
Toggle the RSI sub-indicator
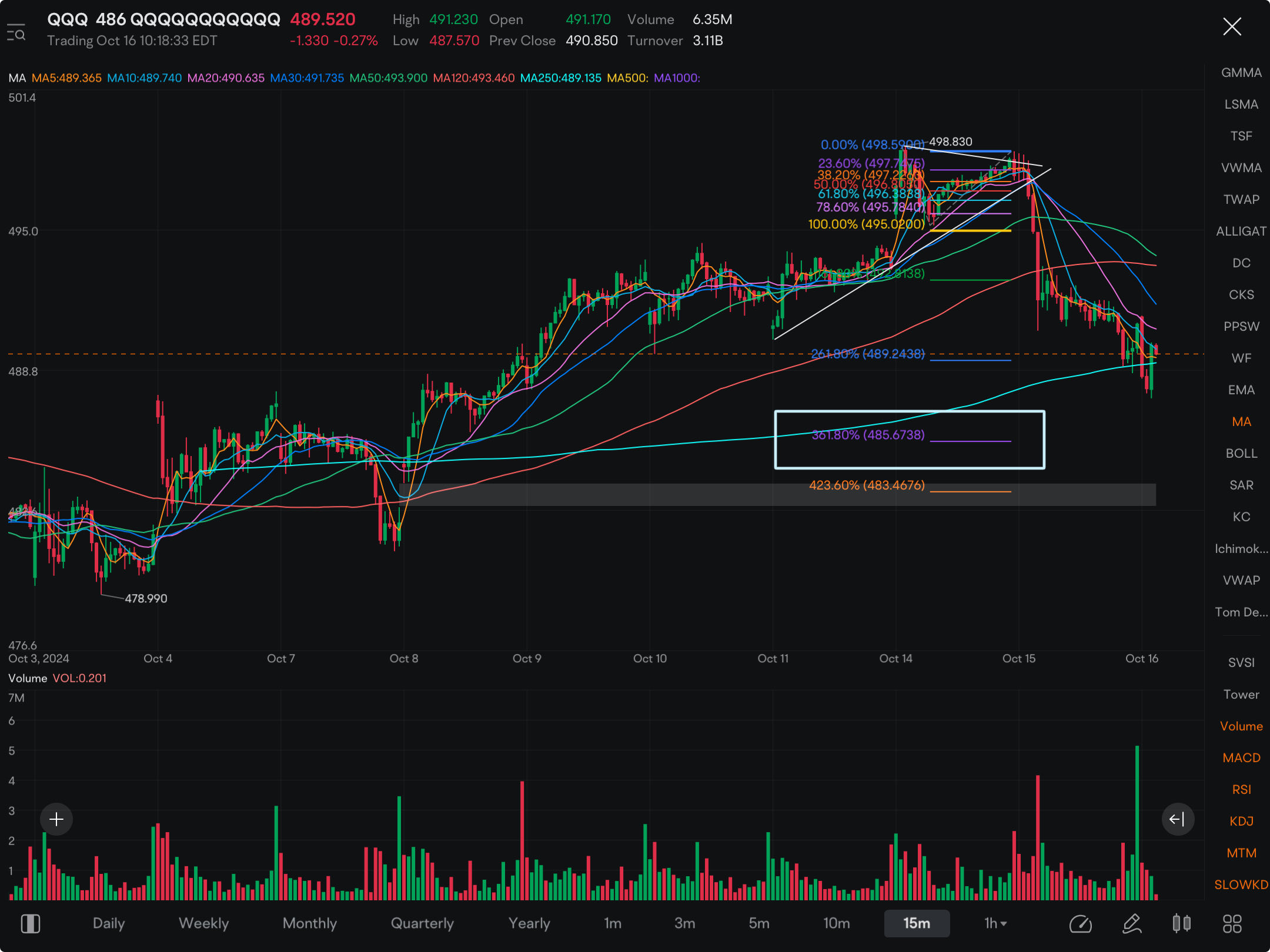point(1241,790)
